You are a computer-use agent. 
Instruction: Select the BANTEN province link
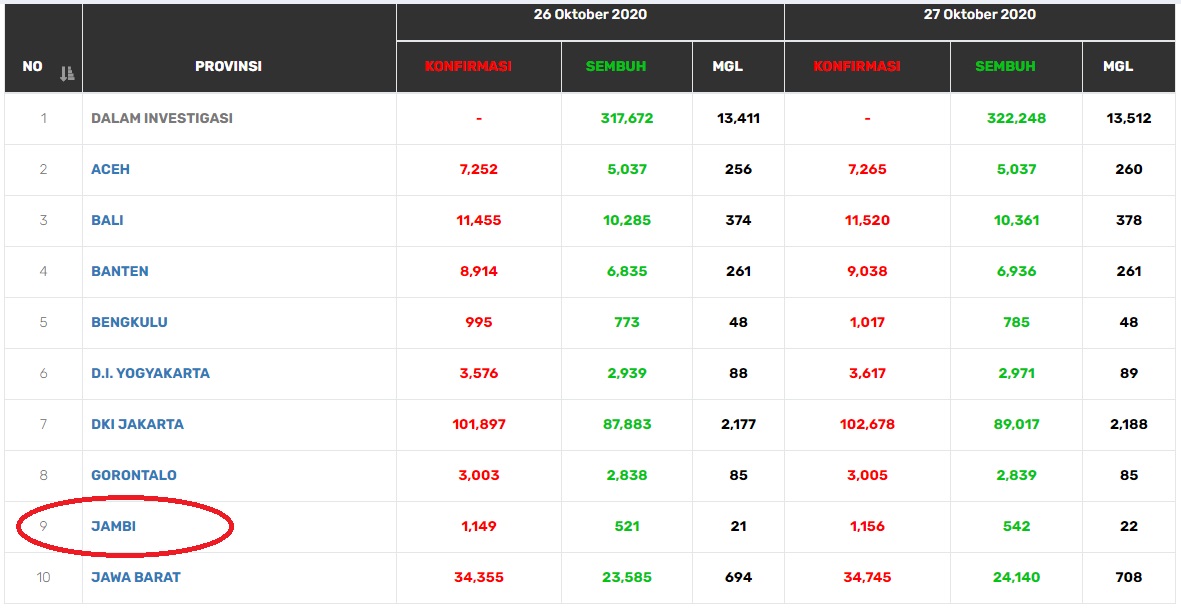click(119, 271)
